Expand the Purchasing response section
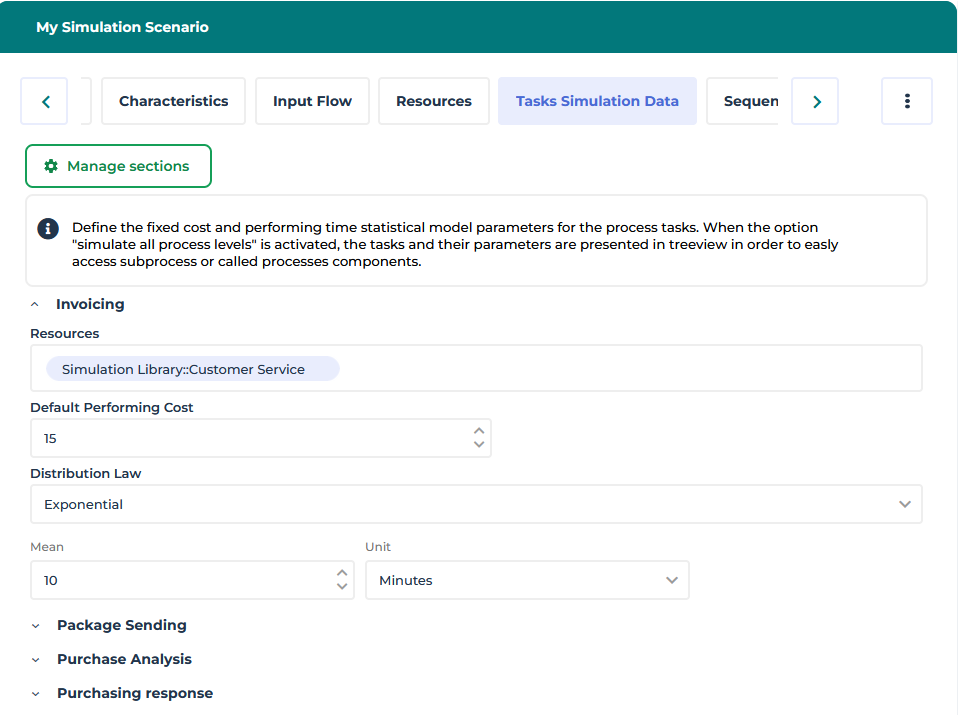958x715 pixels. pos(36,694)
